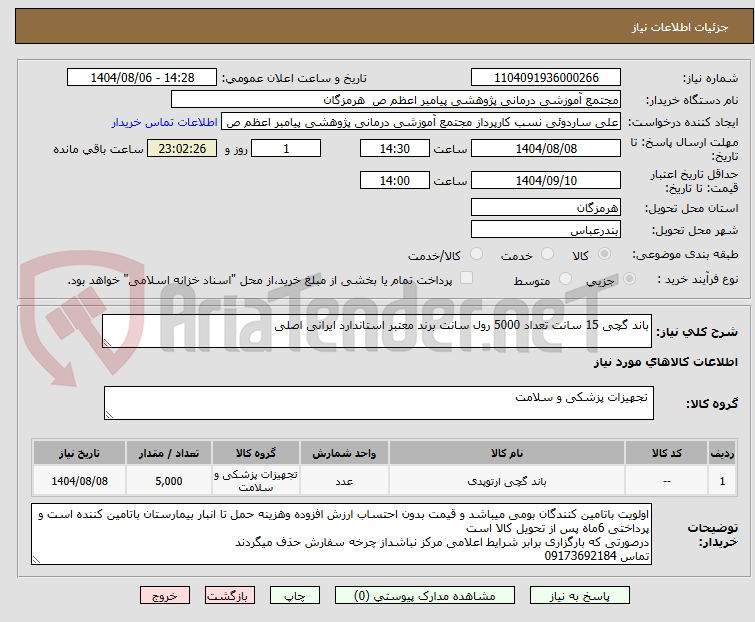Click the توضیحات خریدار notes textarea
Screen dimensions: 755x622
[341, 534]
